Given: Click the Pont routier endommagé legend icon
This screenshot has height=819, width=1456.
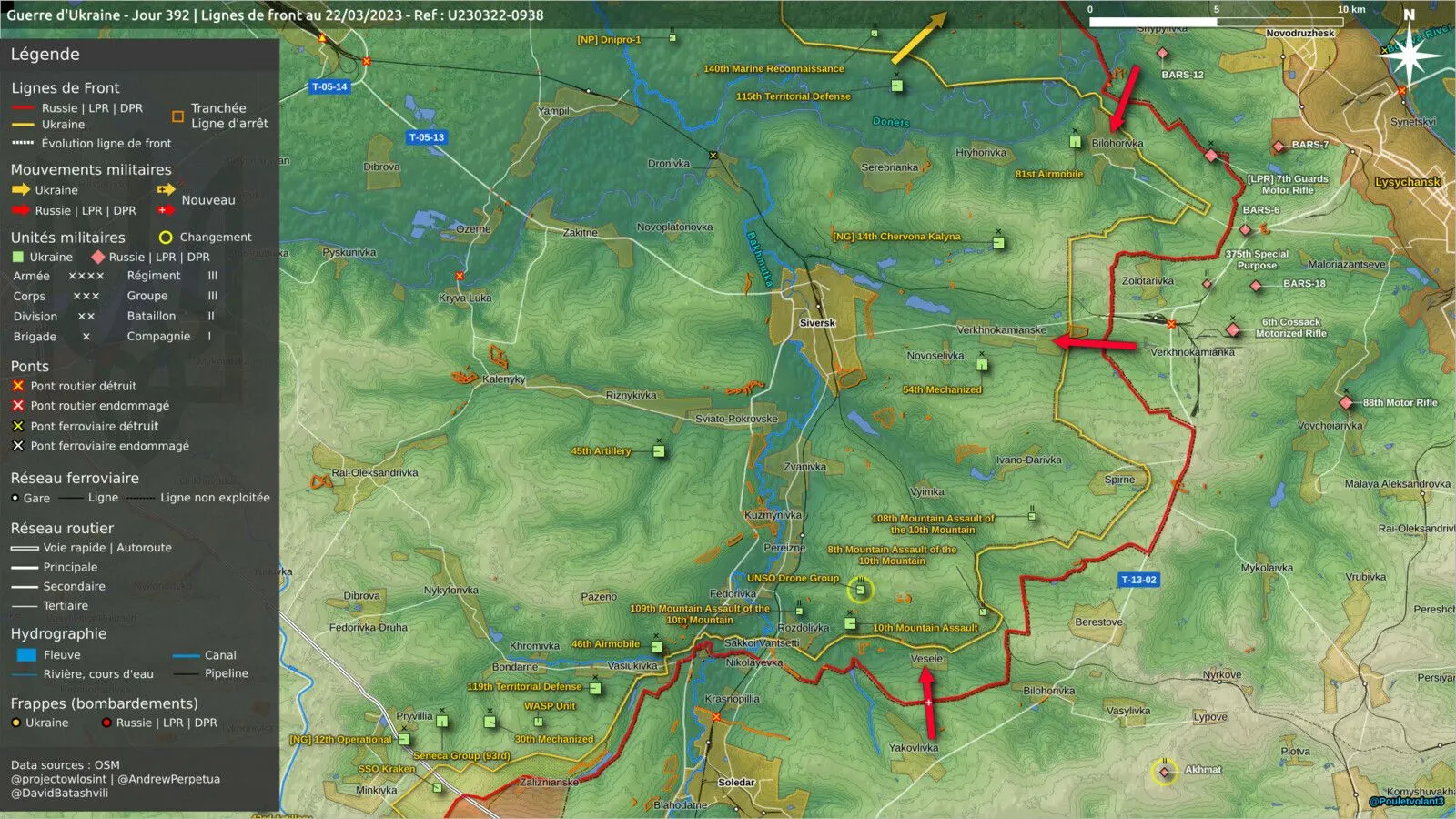Looking at the screenshot, I should [18, 406].
